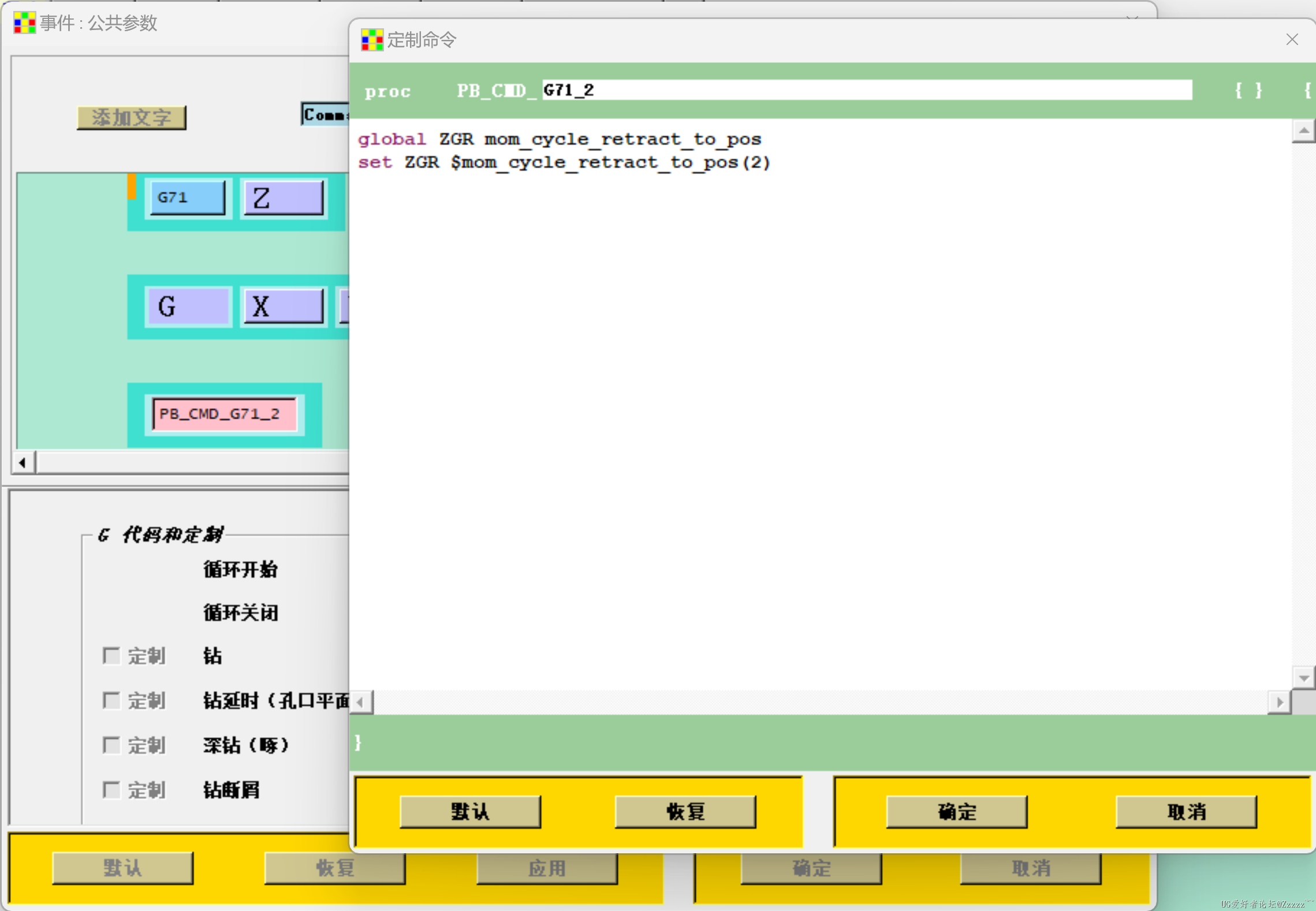Cancel the 定制命令 dialog with 取消

click(1186, 812)
